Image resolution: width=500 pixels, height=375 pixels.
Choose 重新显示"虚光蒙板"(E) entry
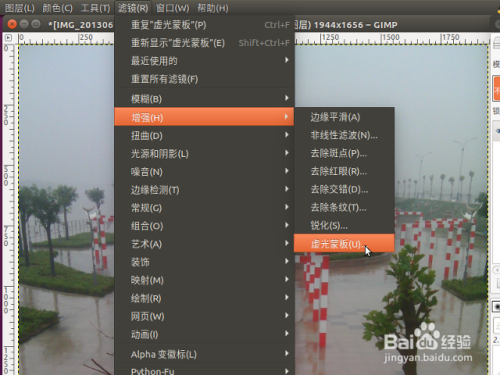click(204, 43)
